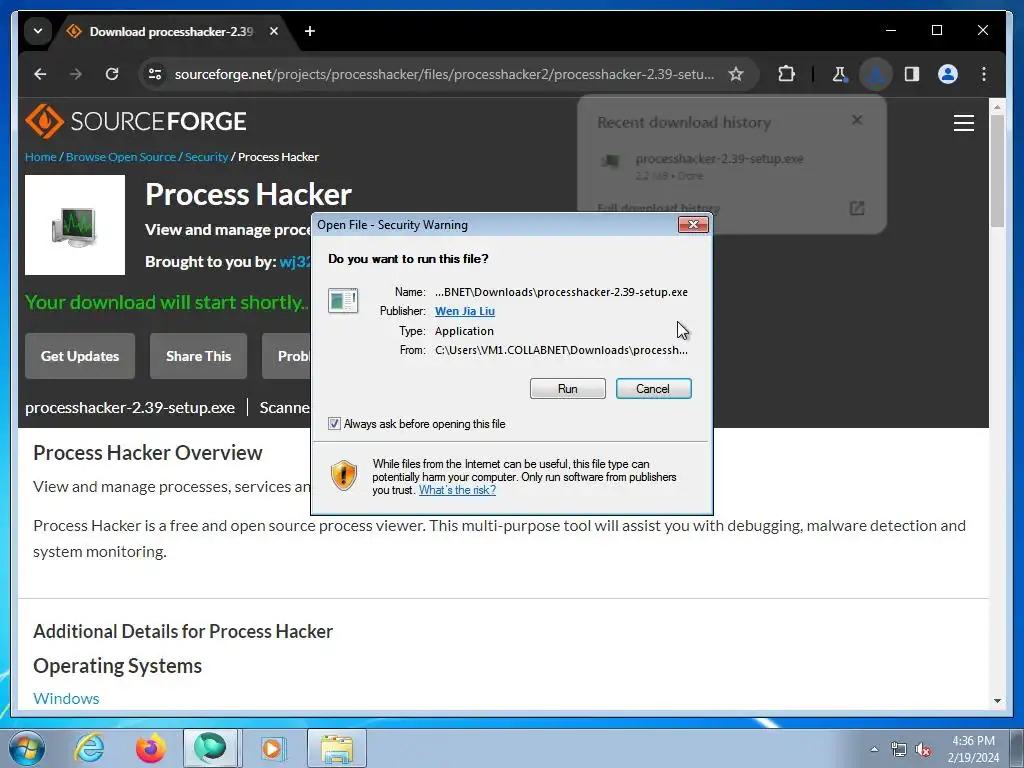Viewport: 1024px width, 768px height.
Task: Click the Get Updates button
Action: tap(80, 356)
